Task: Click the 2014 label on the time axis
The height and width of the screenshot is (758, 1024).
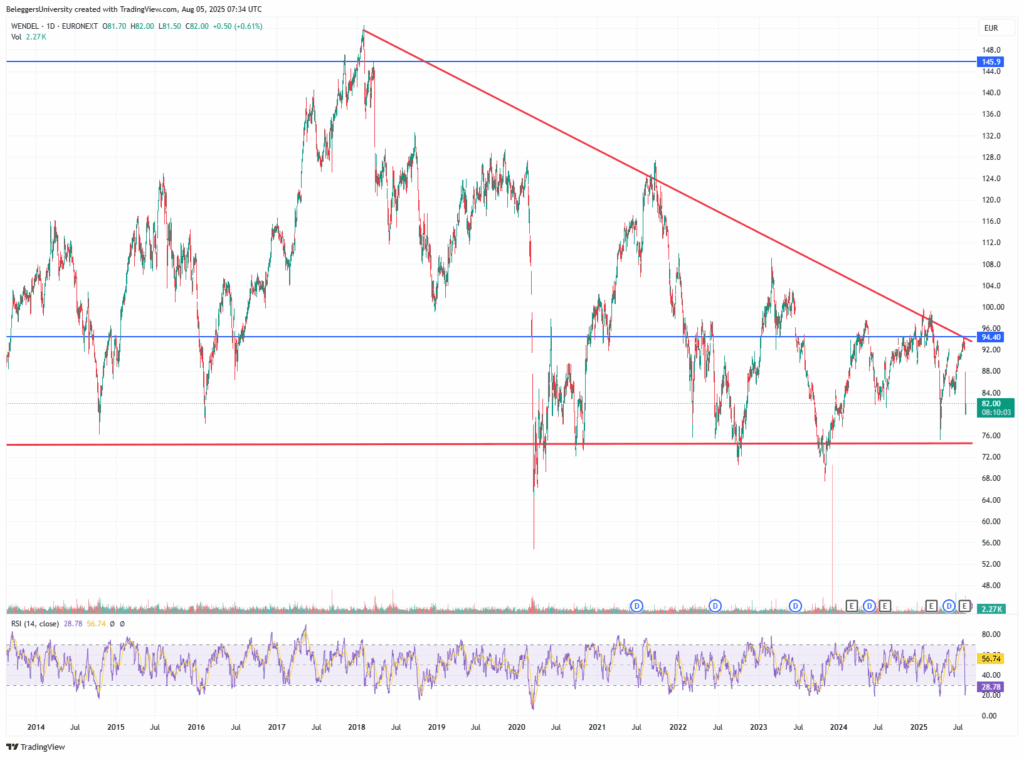Action: tap(36, 727)
